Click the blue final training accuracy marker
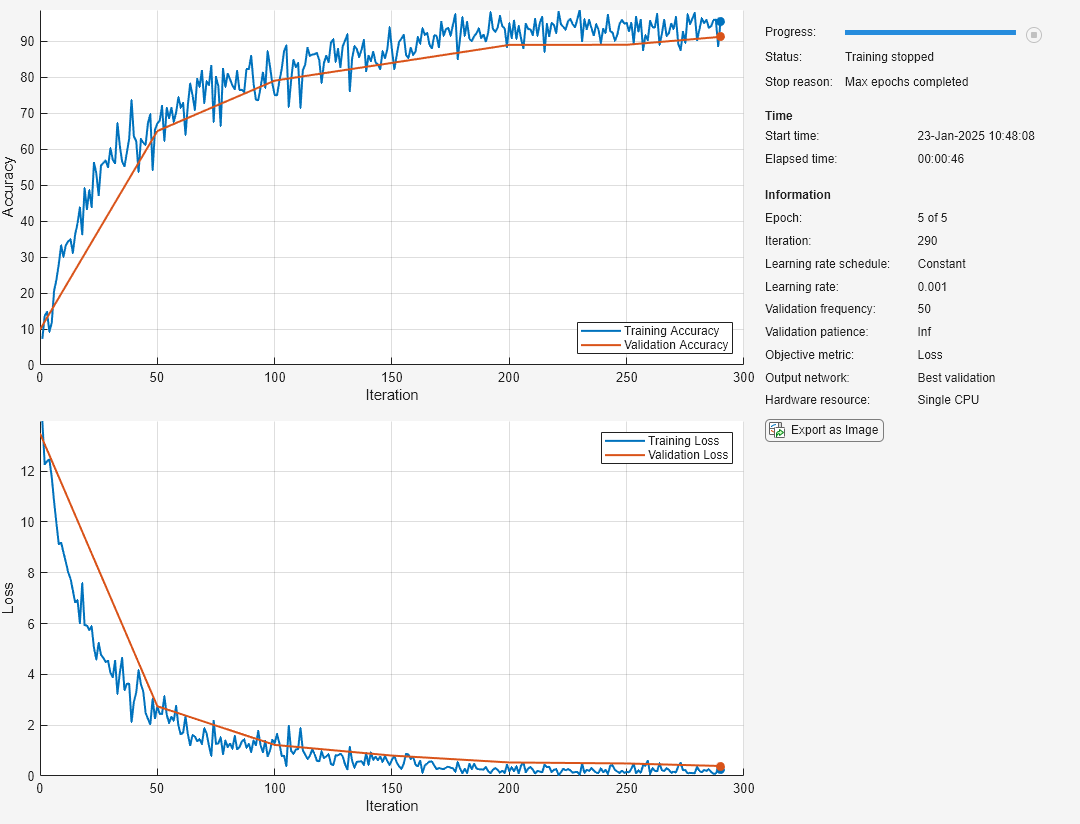This screenshot has width=1080, height=824. 720,21
